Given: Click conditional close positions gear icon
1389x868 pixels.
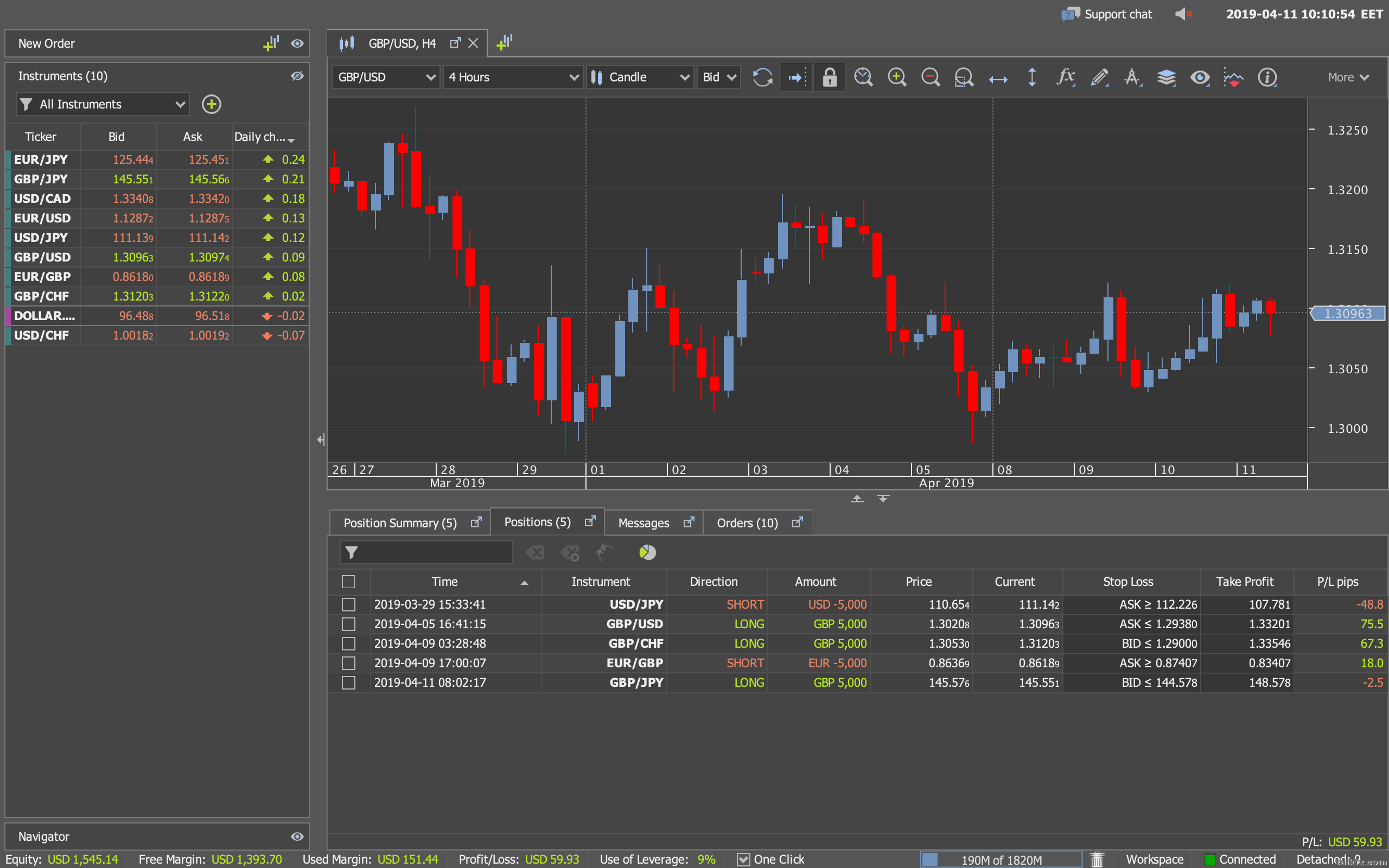Looking at the screenshot, I should pos(570,552).
